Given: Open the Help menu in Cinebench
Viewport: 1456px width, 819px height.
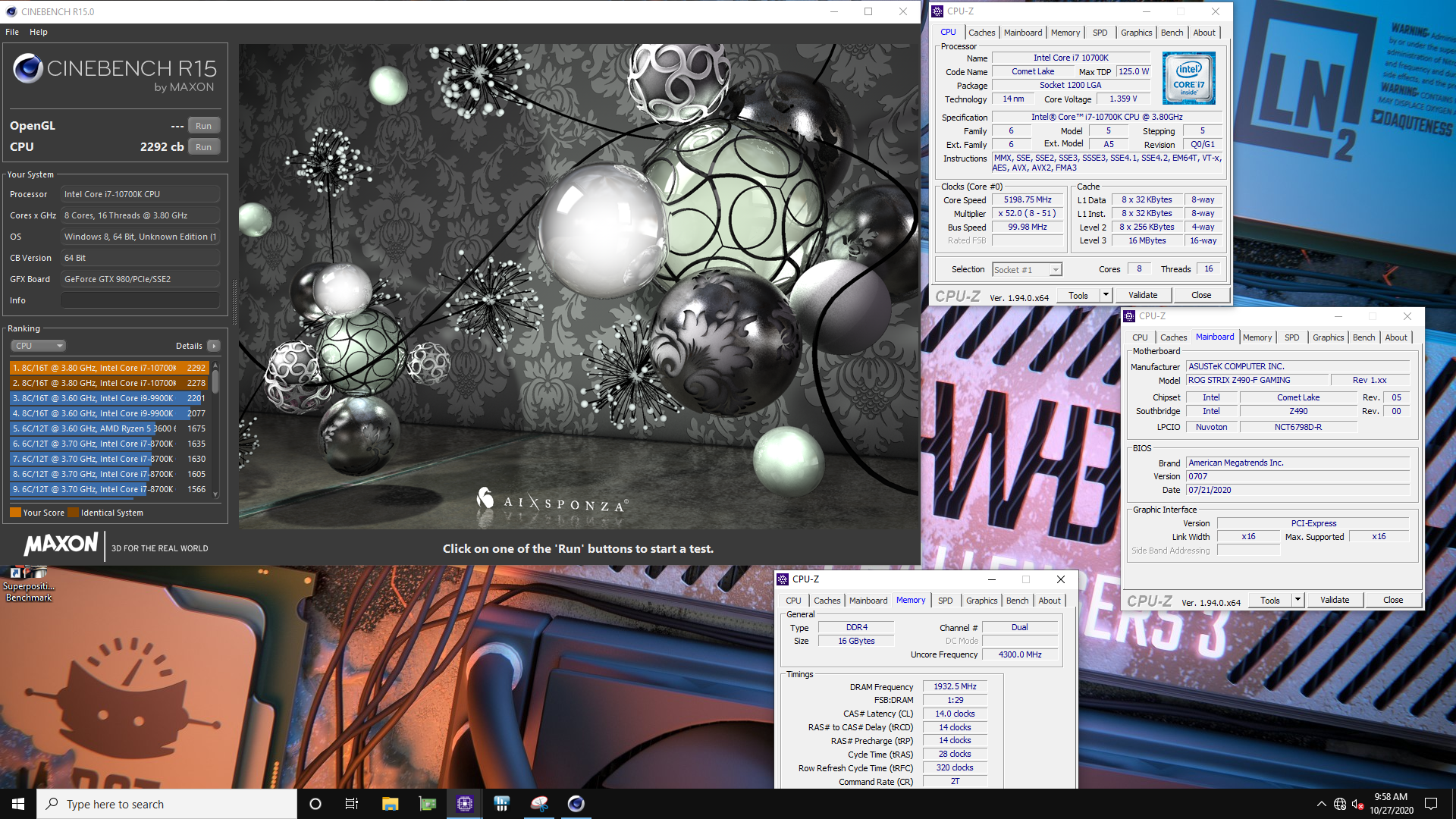Looking at the screenshot, I should (x=39, y=32).
